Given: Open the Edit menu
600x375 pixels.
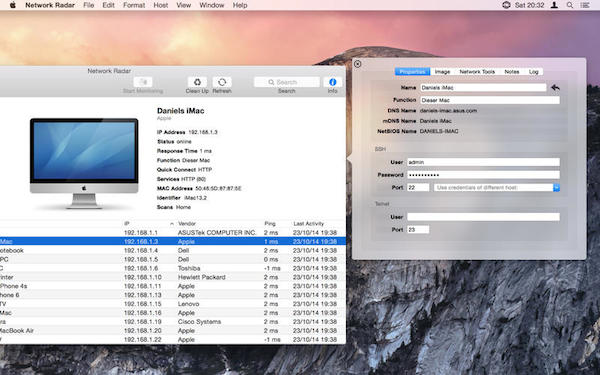Looking at the screenshot, I should point(108,5).
